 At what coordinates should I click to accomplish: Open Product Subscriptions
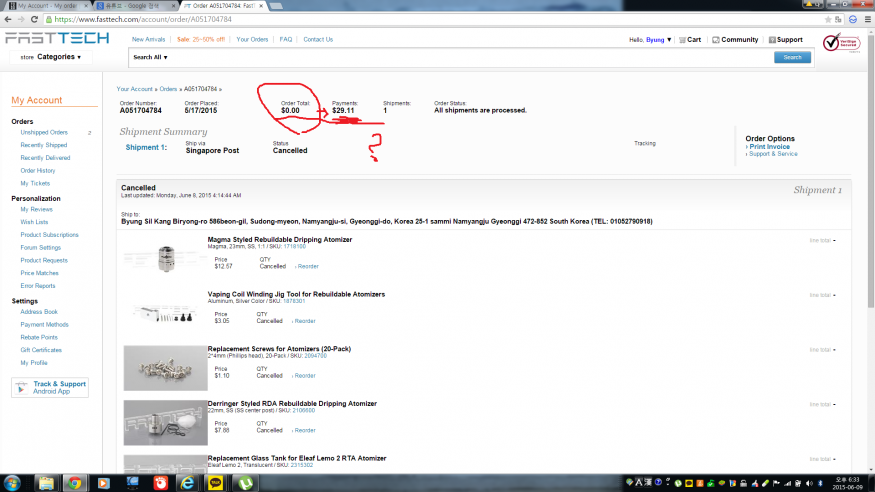click(x=49, y=235)
